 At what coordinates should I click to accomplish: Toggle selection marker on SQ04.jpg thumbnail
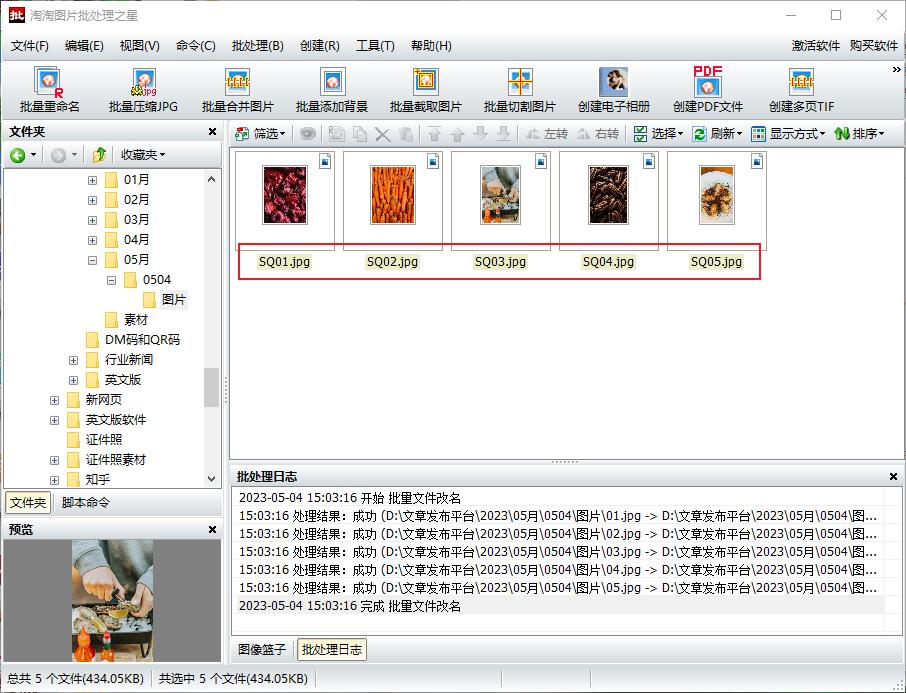click(650, 159)
